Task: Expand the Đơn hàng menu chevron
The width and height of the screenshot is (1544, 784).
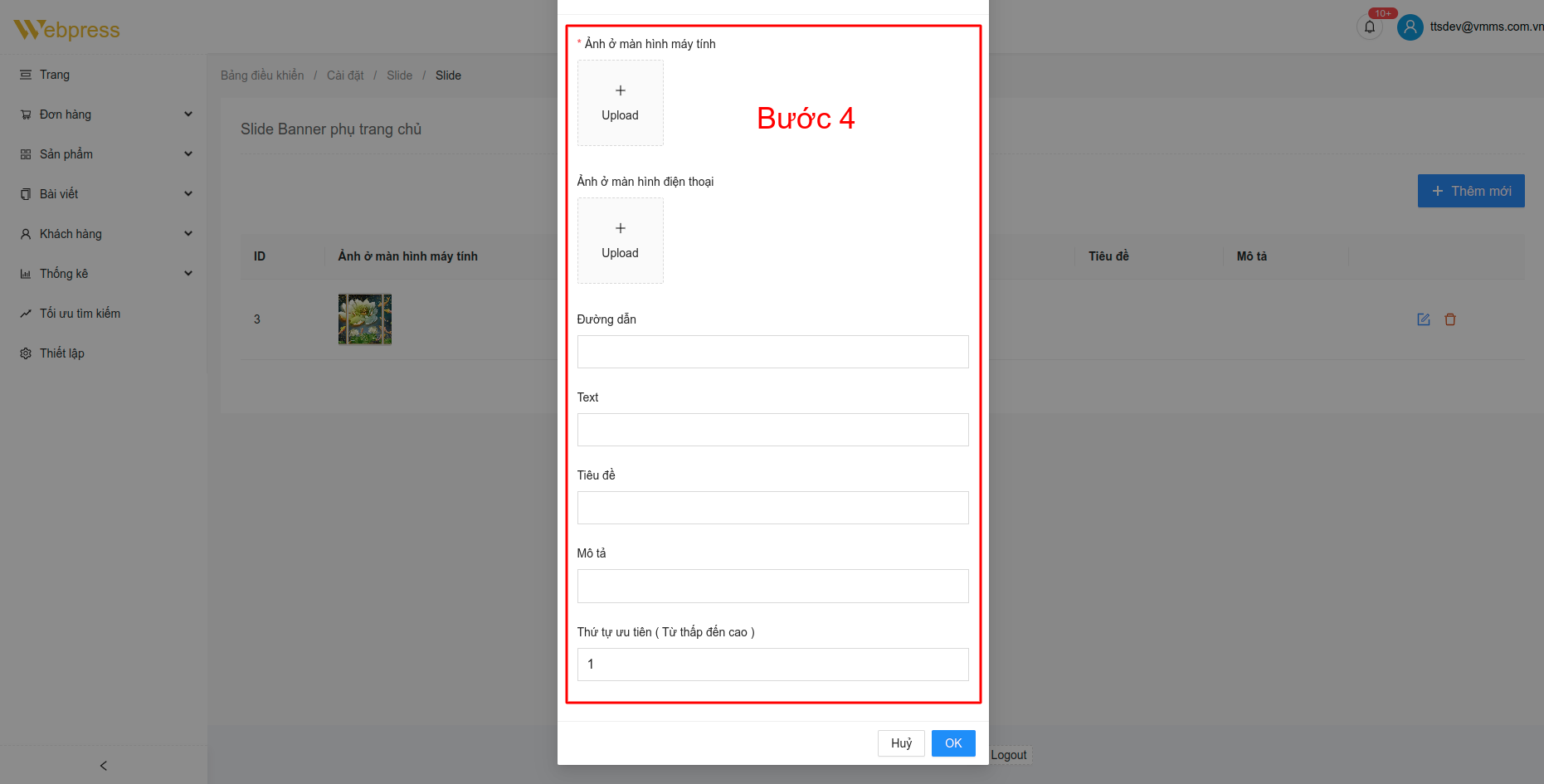Action: 188,114
